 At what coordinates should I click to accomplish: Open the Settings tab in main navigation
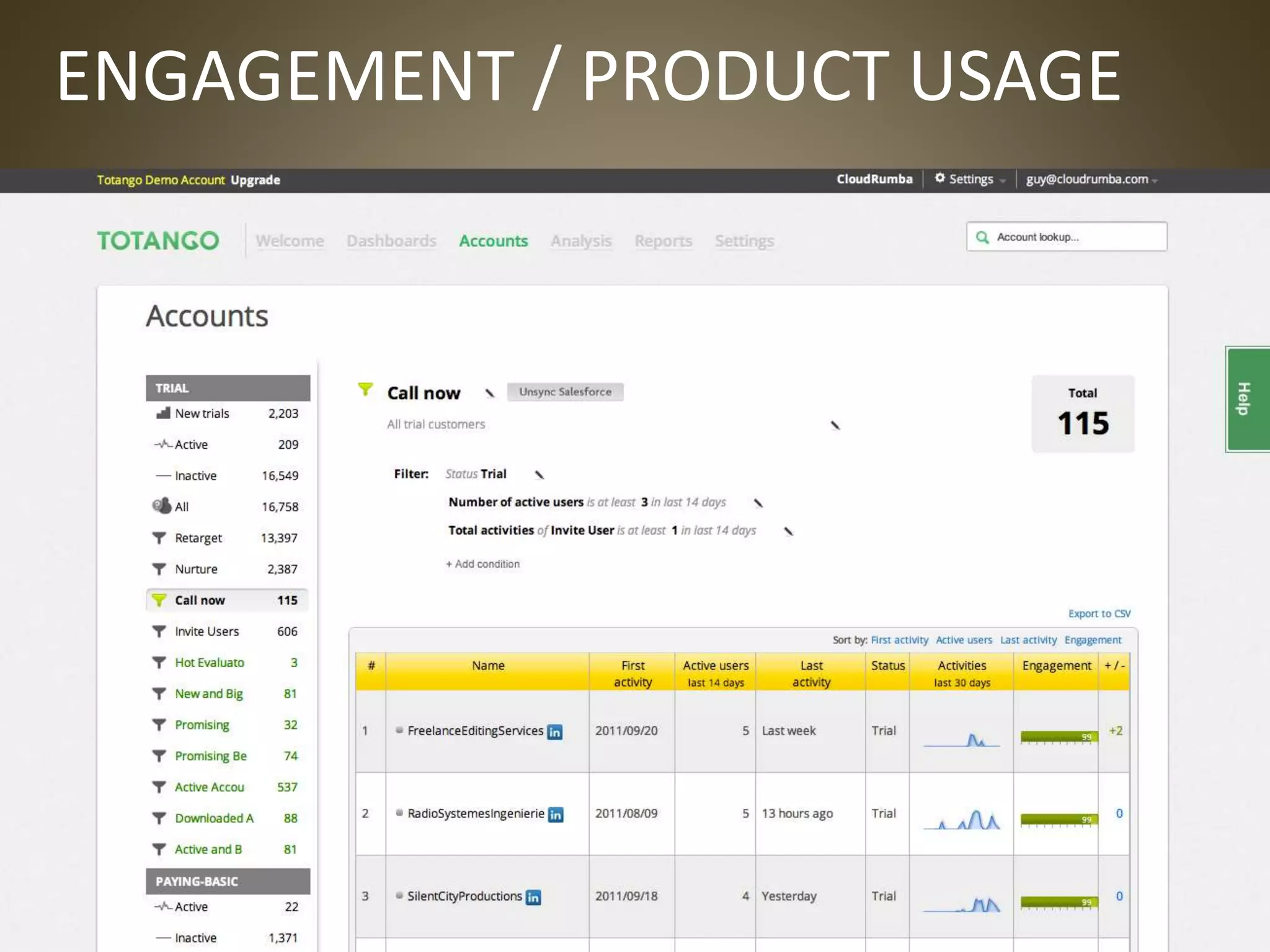coord(744,240)
